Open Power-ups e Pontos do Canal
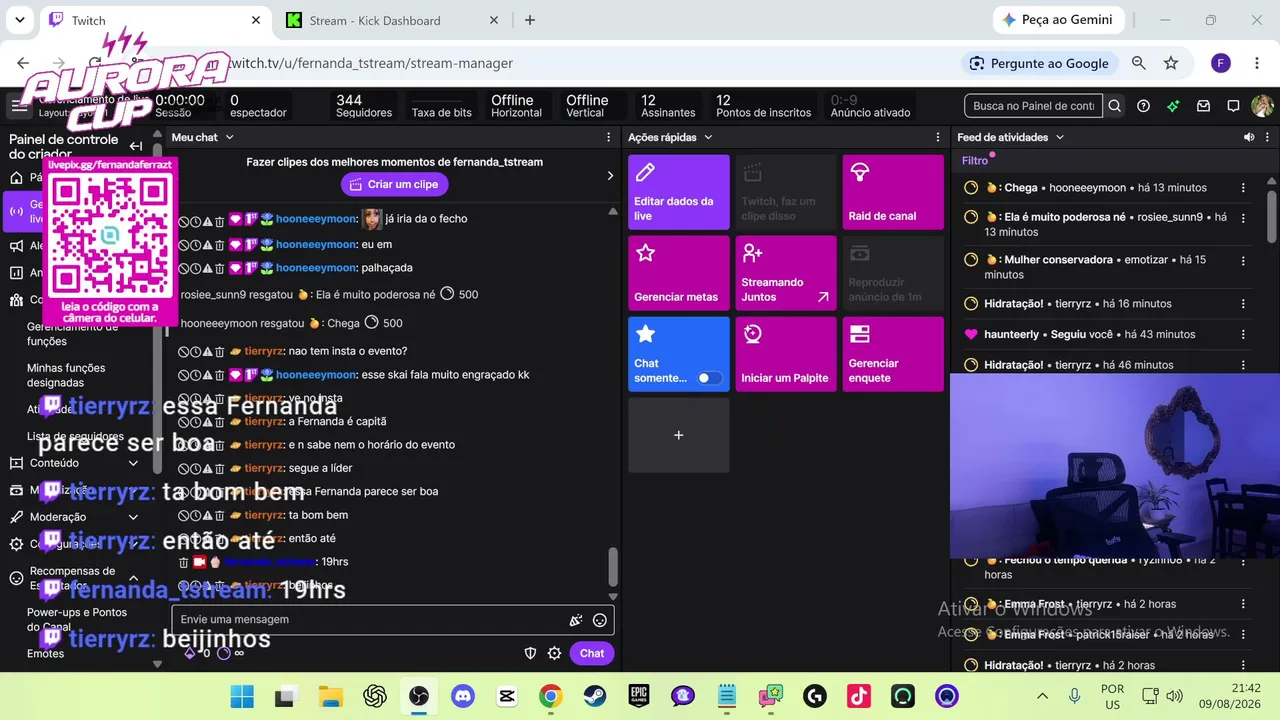Screen dimensions: 1280x720 (x=77, y=619)
